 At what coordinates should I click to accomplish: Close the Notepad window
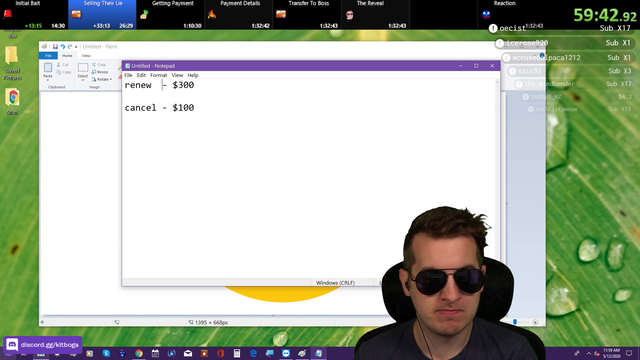point(492,66)
